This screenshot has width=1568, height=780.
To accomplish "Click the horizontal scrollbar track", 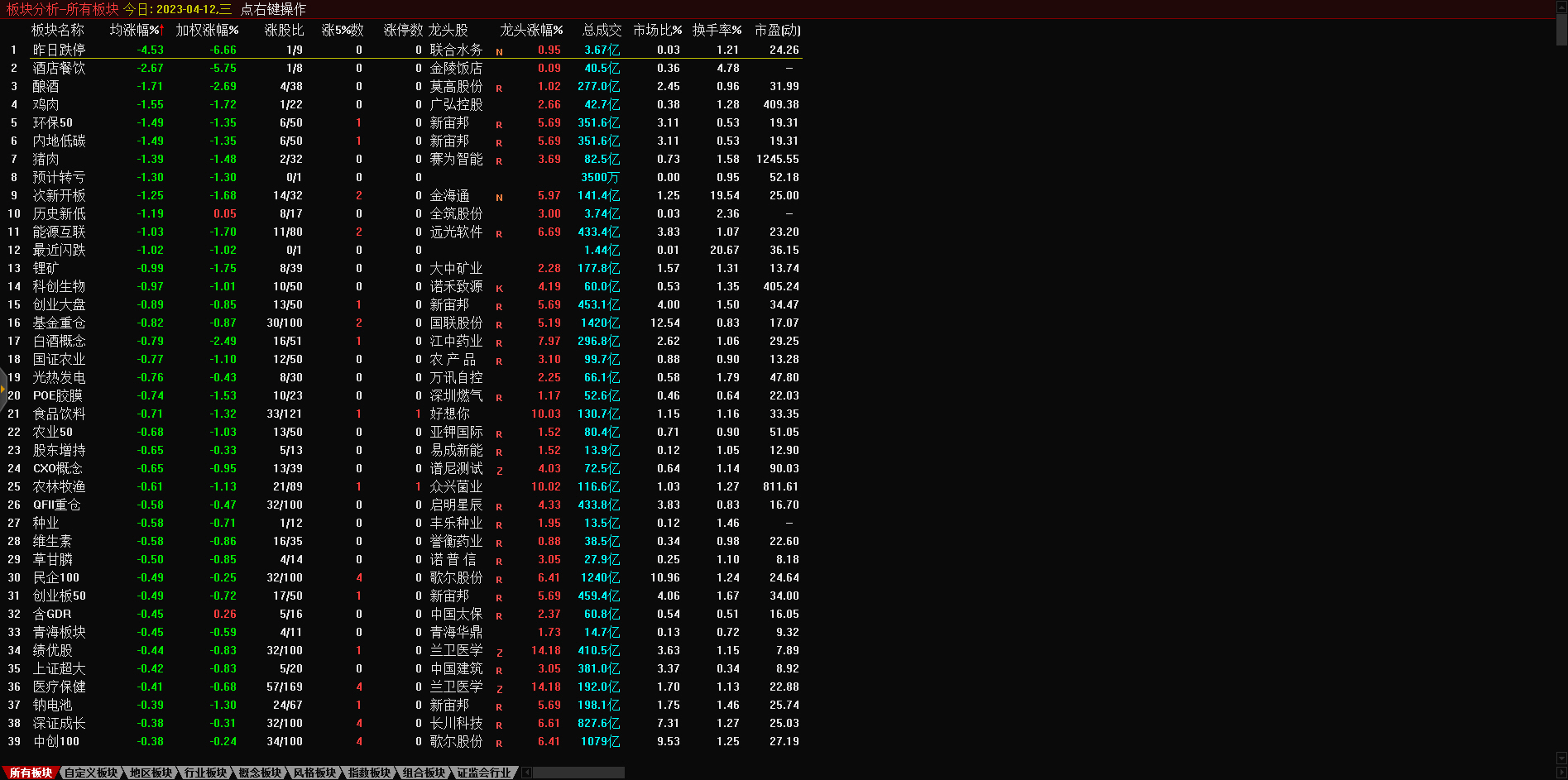I will (579, 773).
